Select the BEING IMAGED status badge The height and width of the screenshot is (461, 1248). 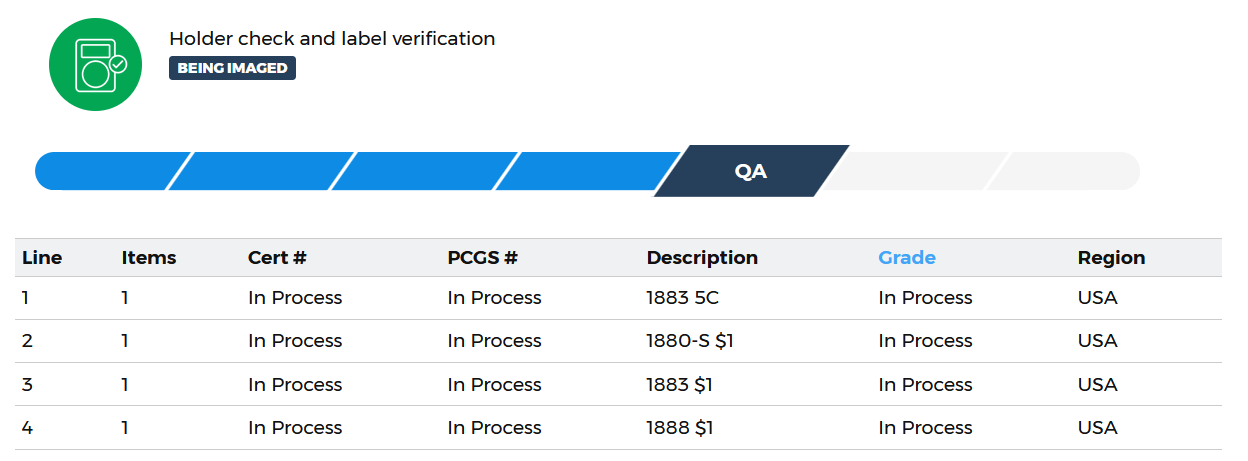tap(232, 68)
